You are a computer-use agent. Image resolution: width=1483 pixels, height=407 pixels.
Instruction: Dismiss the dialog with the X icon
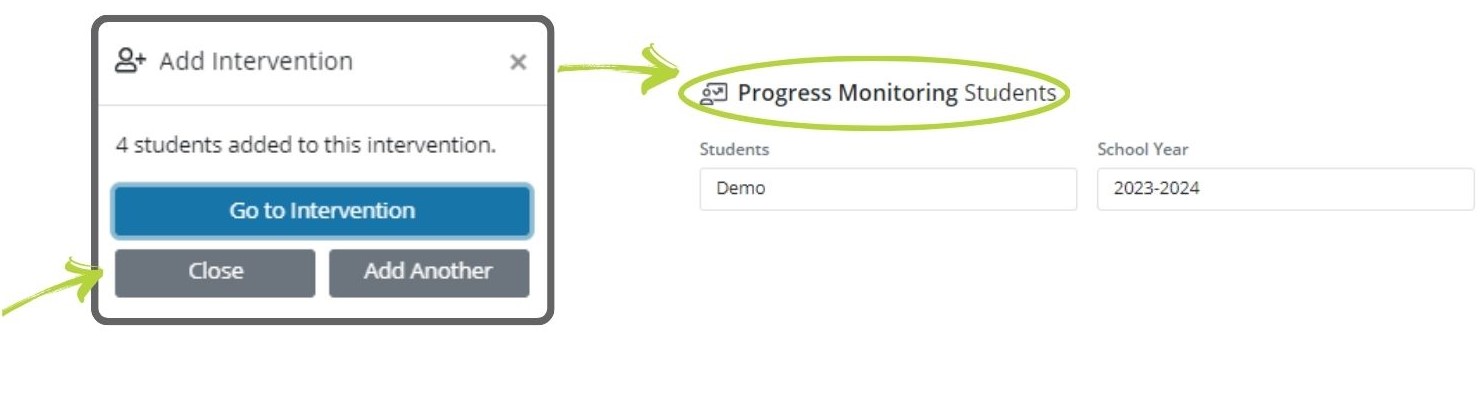518,62
